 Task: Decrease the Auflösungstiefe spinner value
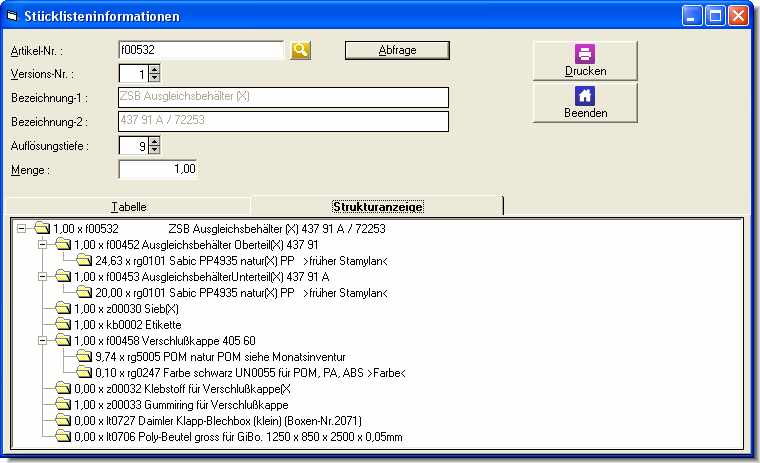pos(154,150)
